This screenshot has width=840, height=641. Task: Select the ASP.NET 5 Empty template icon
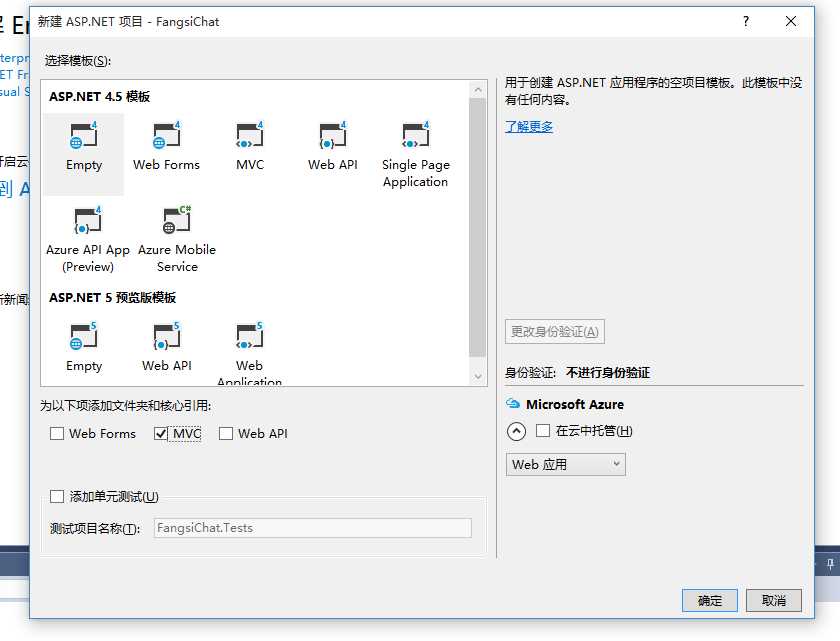pos(84,336)
